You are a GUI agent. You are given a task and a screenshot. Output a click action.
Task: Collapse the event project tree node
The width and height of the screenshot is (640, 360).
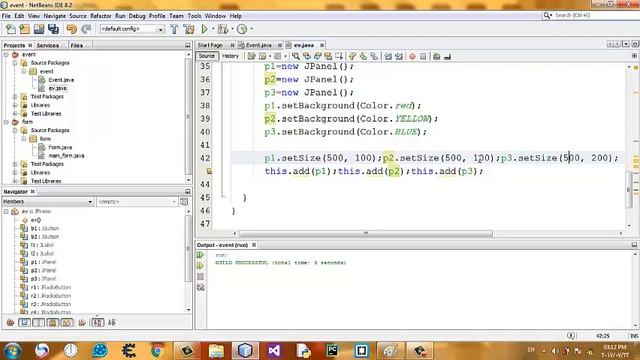tap(6, 54)
